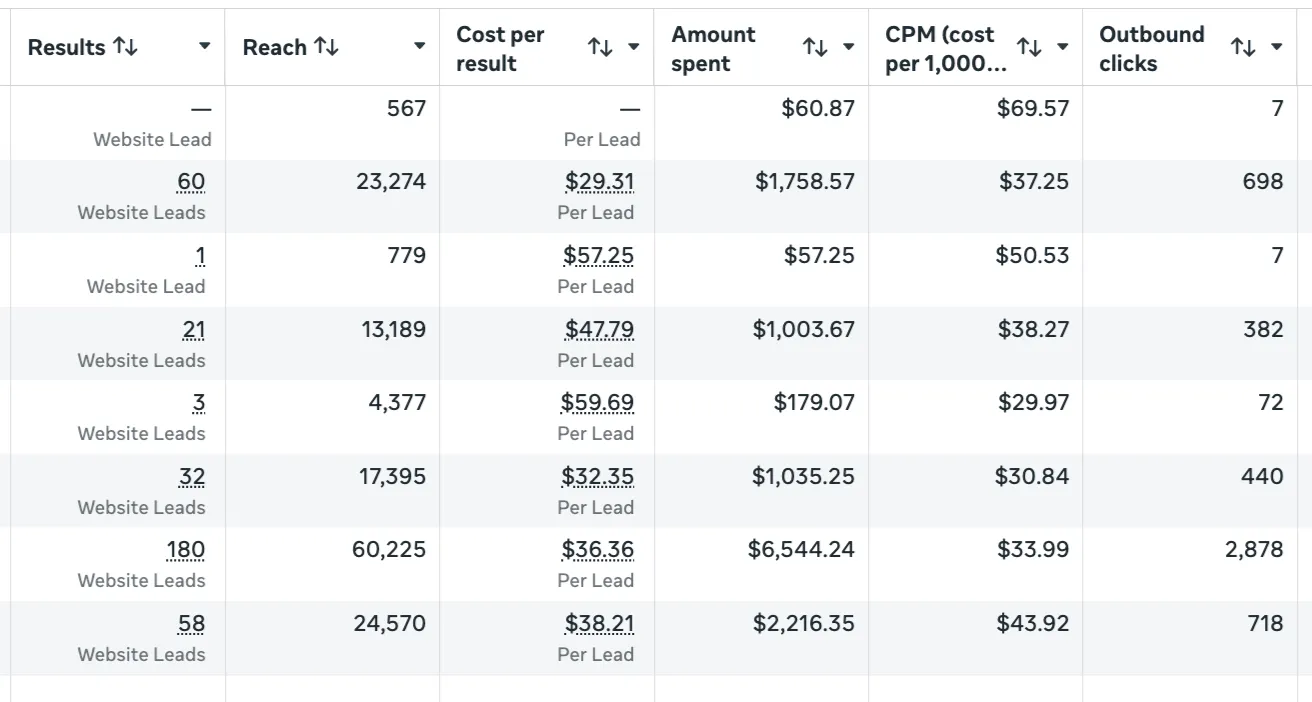Select amount spent $2,216.35
Viewport: 1312px width, 702px height.
click(804, 624)
